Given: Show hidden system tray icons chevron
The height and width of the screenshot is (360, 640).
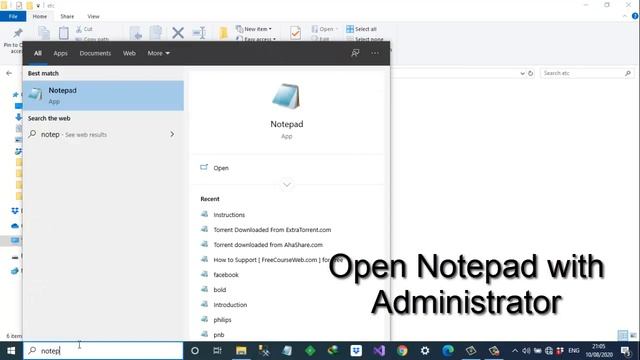Looking at the screenshot, I should (515, 351).
